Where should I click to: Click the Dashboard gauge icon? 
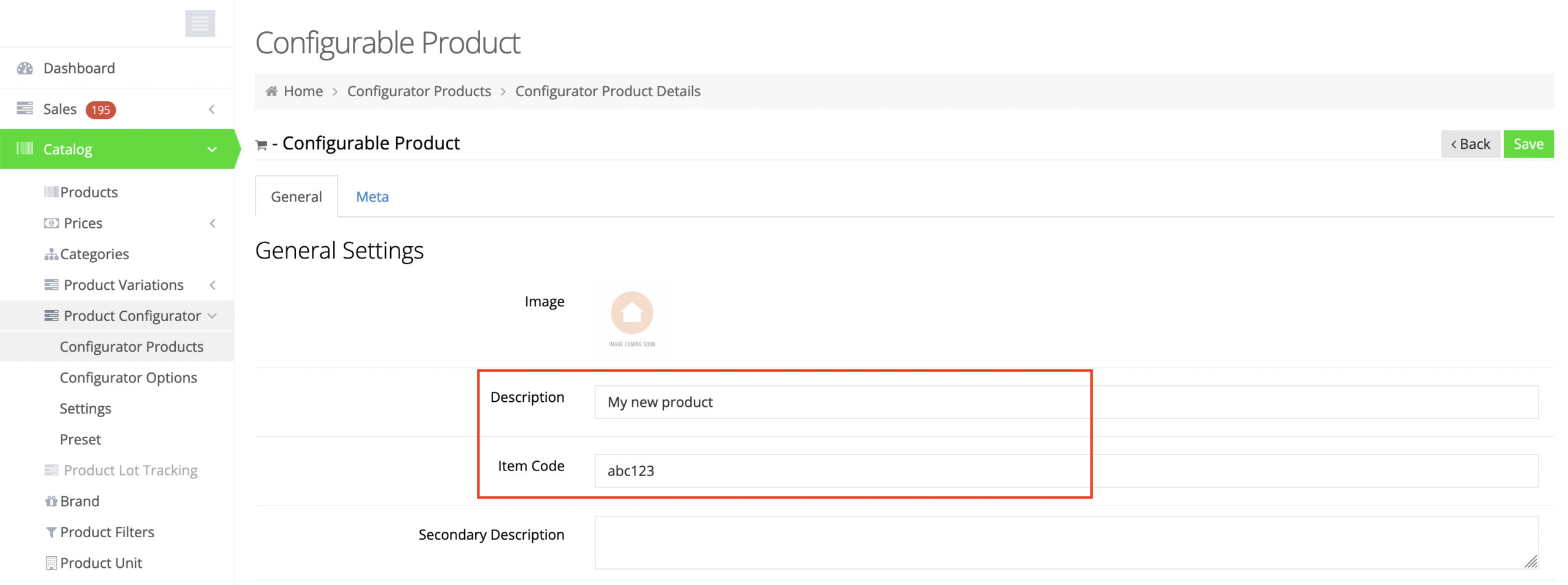[24, 68]
